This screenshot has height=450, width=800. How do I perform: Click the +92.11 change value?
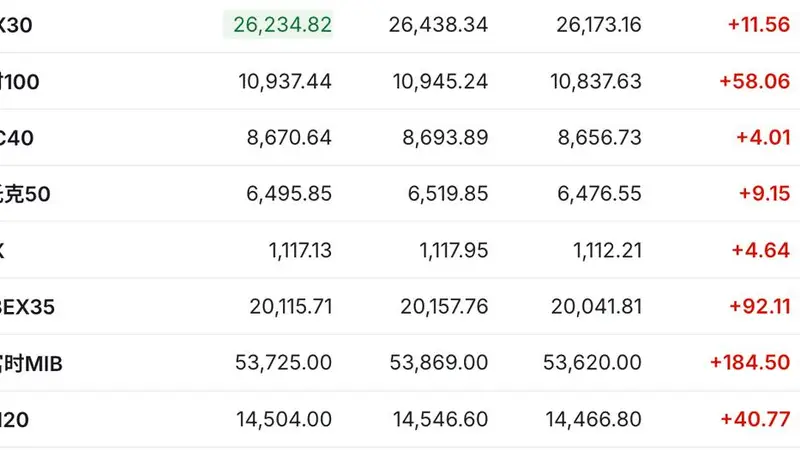(760, 306)
